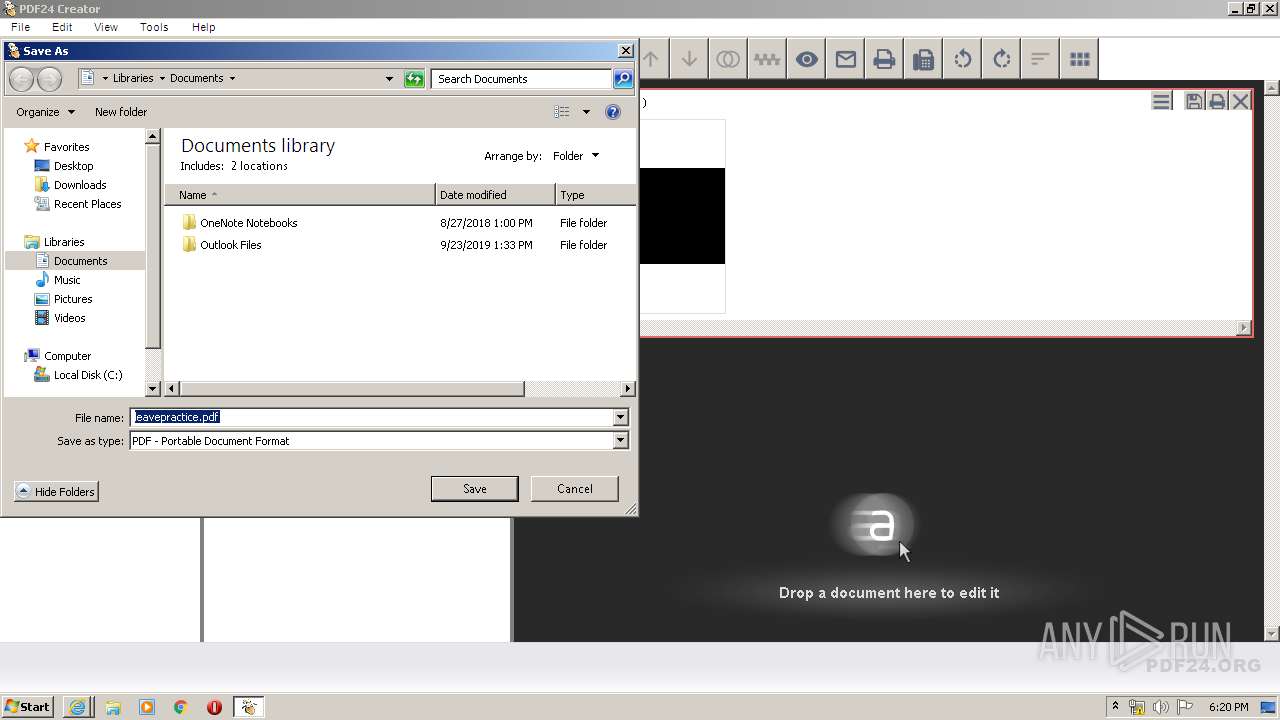
Task: Open the address bar history dropdown
Action: point(390,79)
